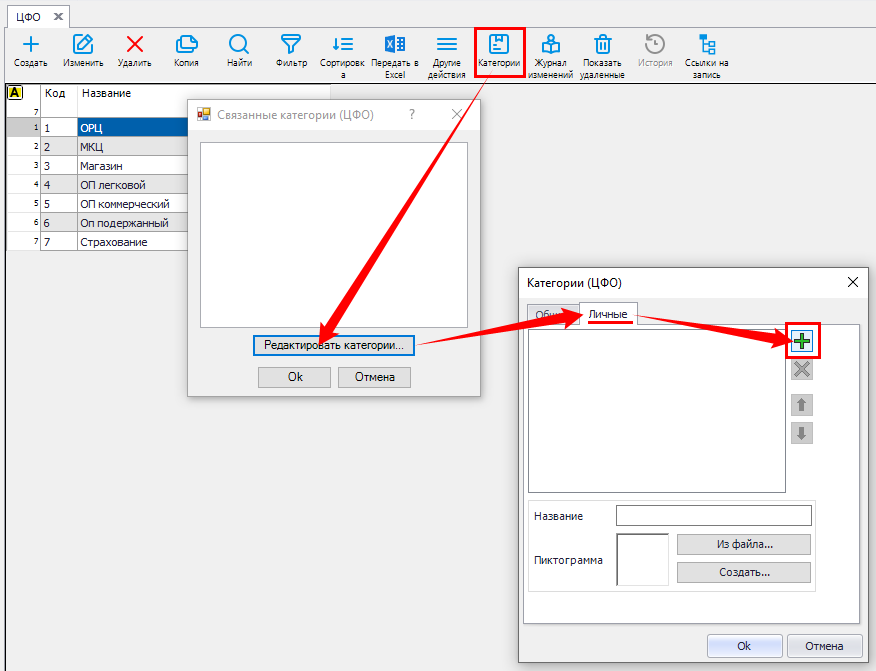Close the ЦФО document tab

point(58,17)
